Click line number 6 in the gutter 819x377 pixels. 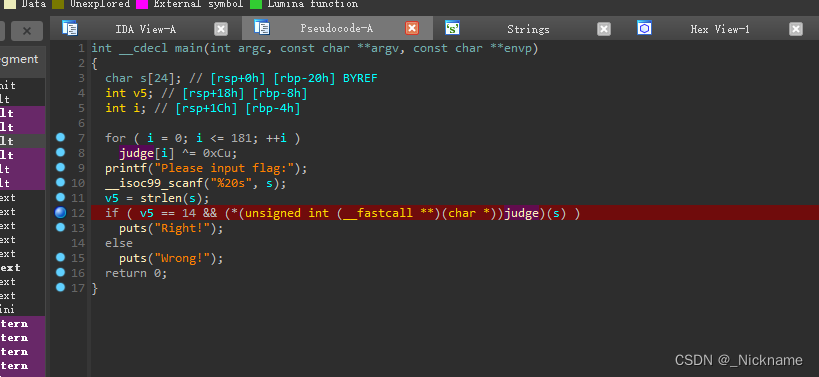(x=81, y=123)
